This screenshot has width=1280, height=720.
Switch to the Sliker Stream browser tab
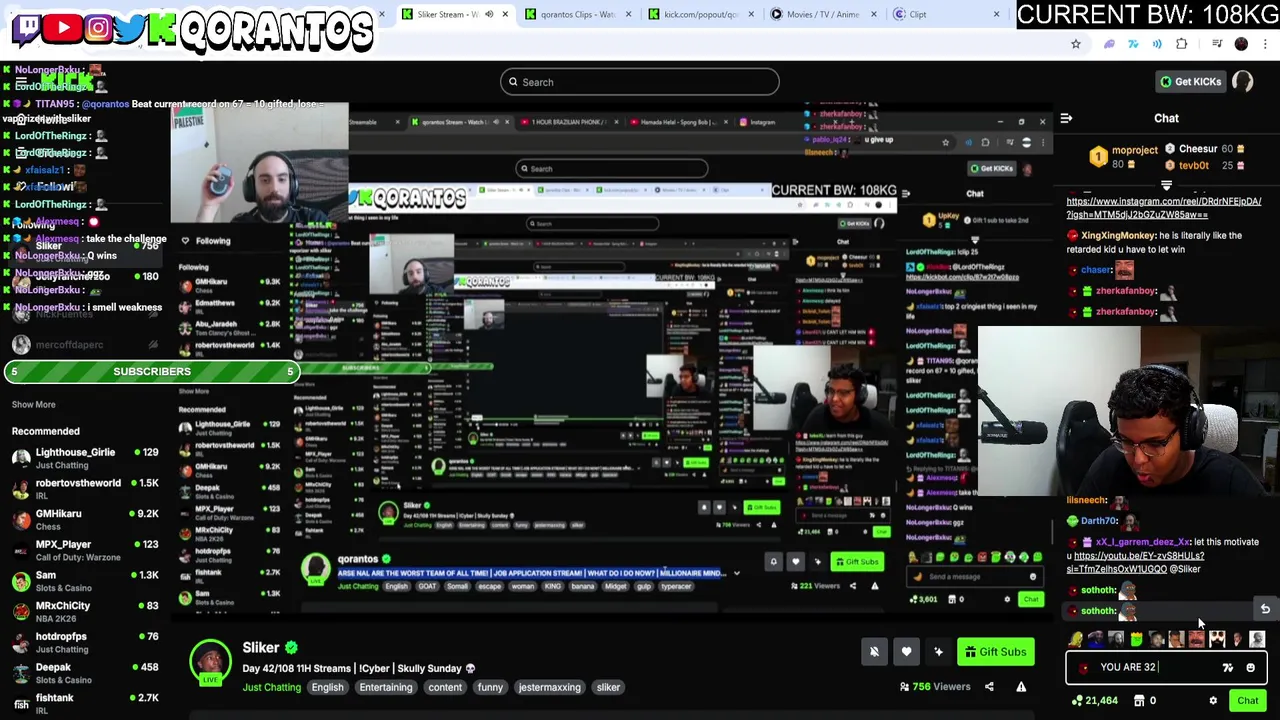(455, 14)
